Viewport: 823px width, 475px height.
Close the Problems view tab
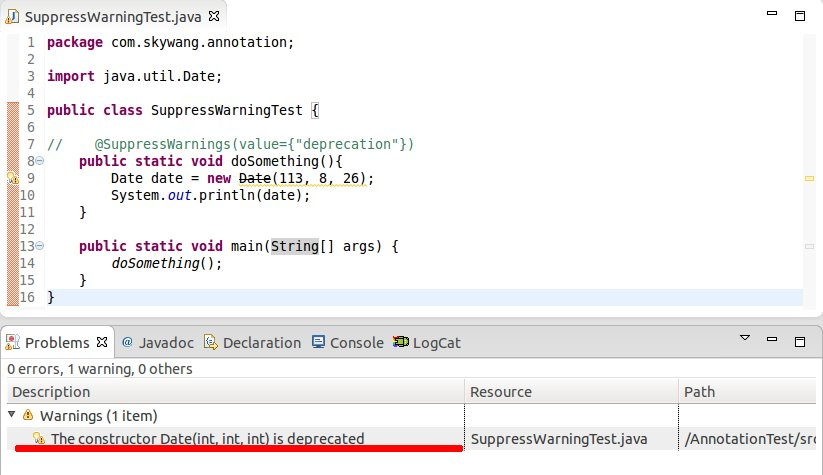[102, 342]
